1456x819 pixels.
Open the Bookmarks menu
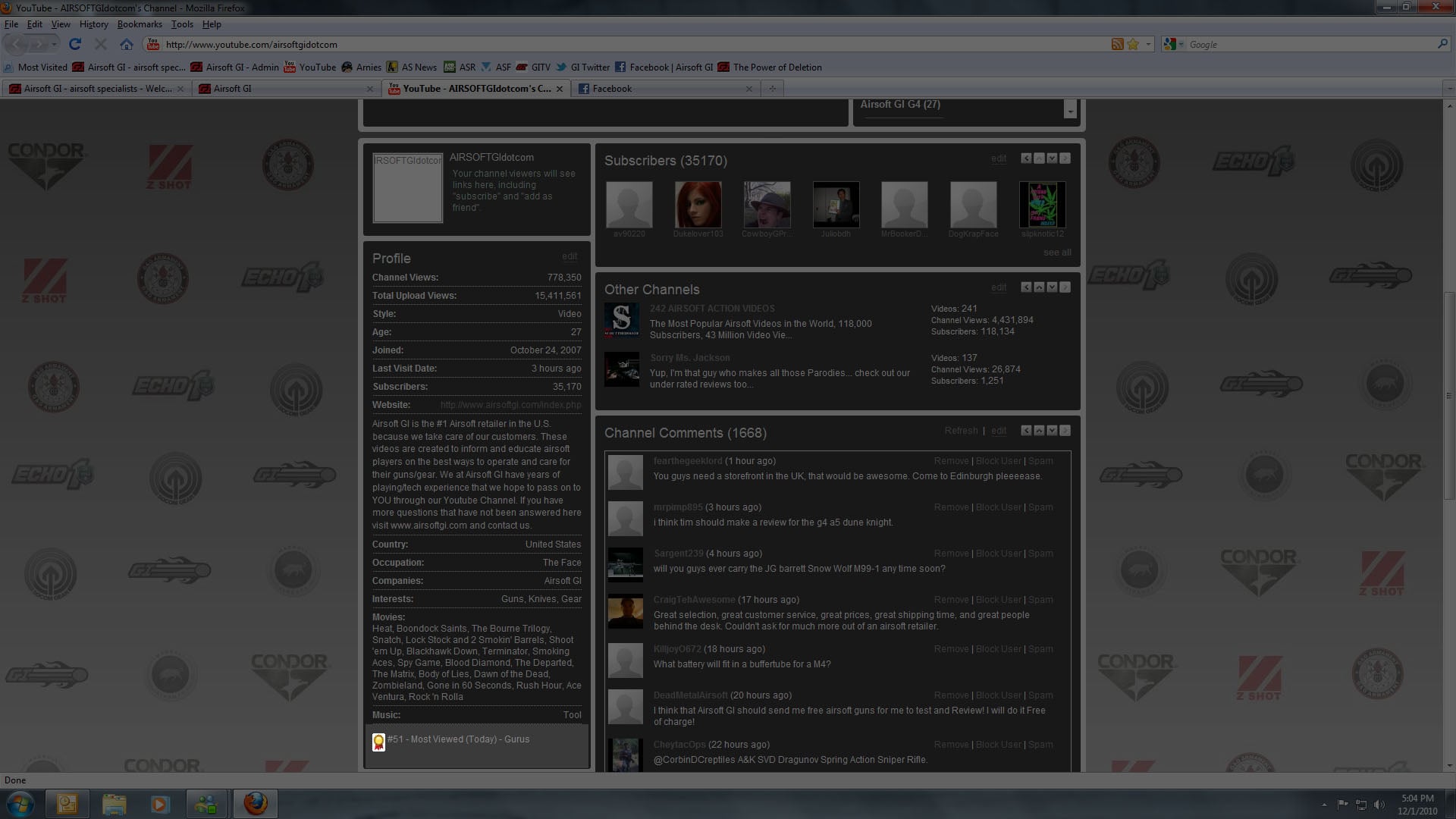[x=140, y=24]
